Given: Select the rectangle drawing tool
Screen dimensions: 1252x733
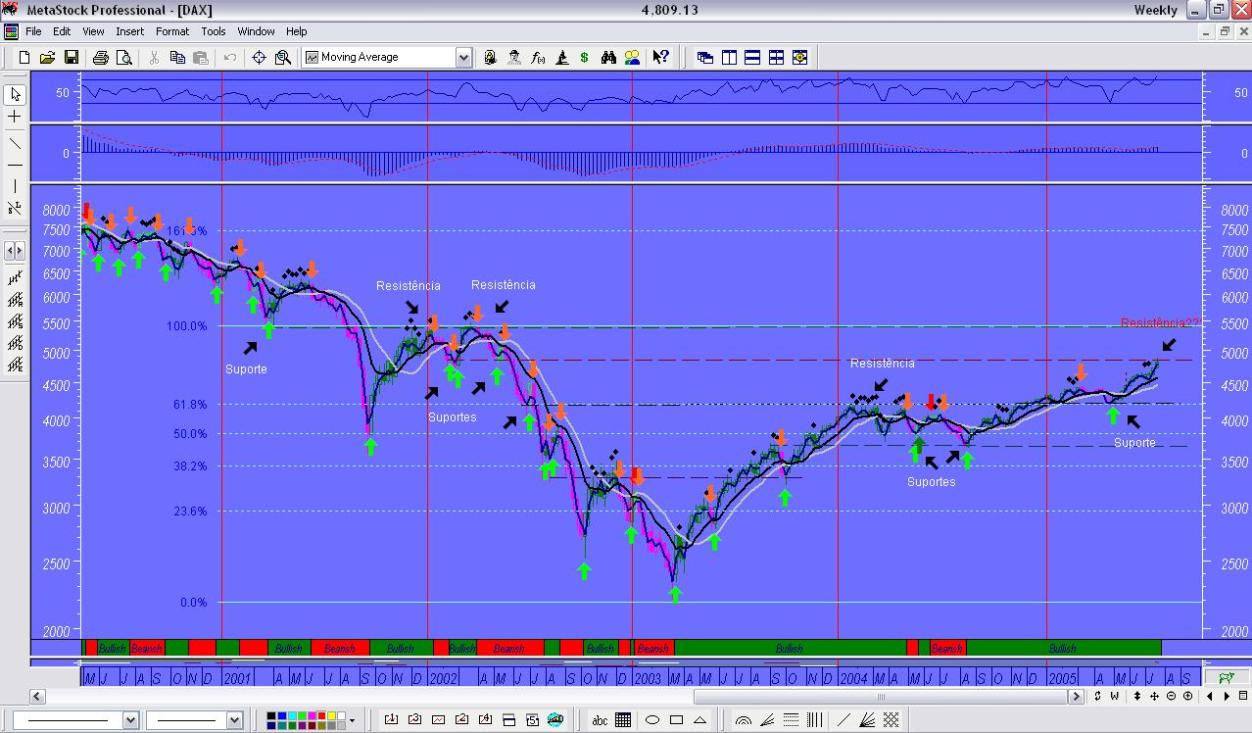Looking at the screenshot, I should pyautogui.click(x=676, y=719).
